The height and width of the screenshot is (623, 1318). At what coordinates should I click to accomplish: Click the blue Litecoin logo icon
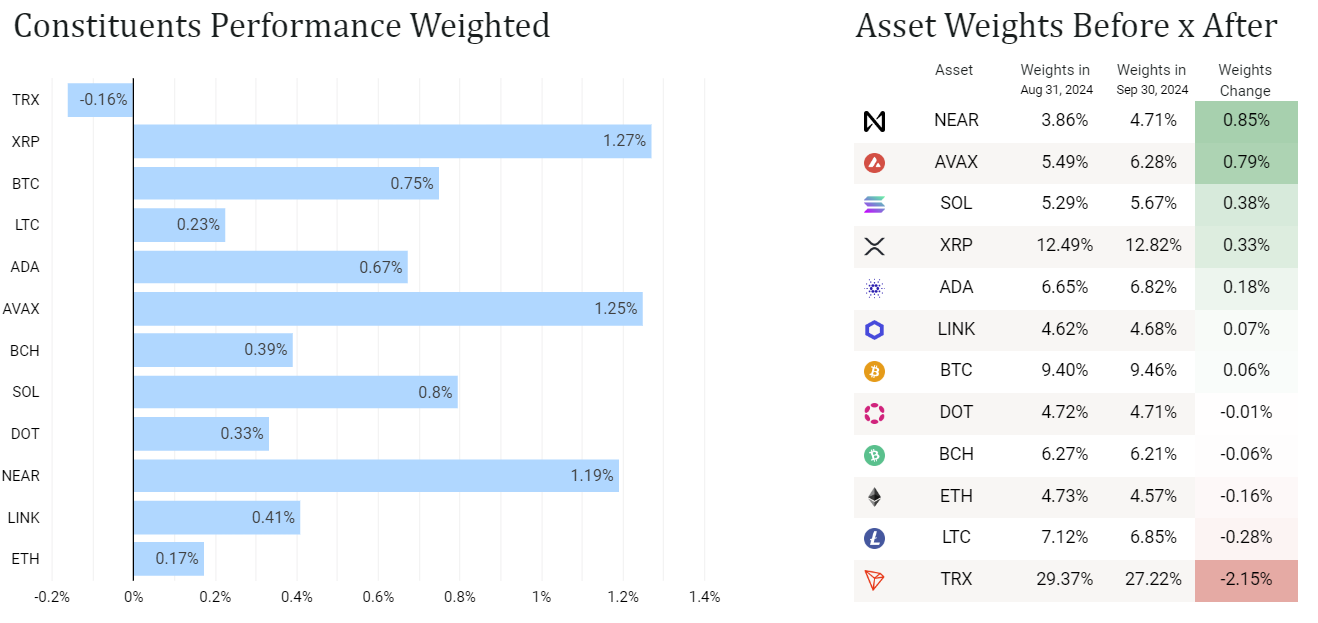[874, 538]
